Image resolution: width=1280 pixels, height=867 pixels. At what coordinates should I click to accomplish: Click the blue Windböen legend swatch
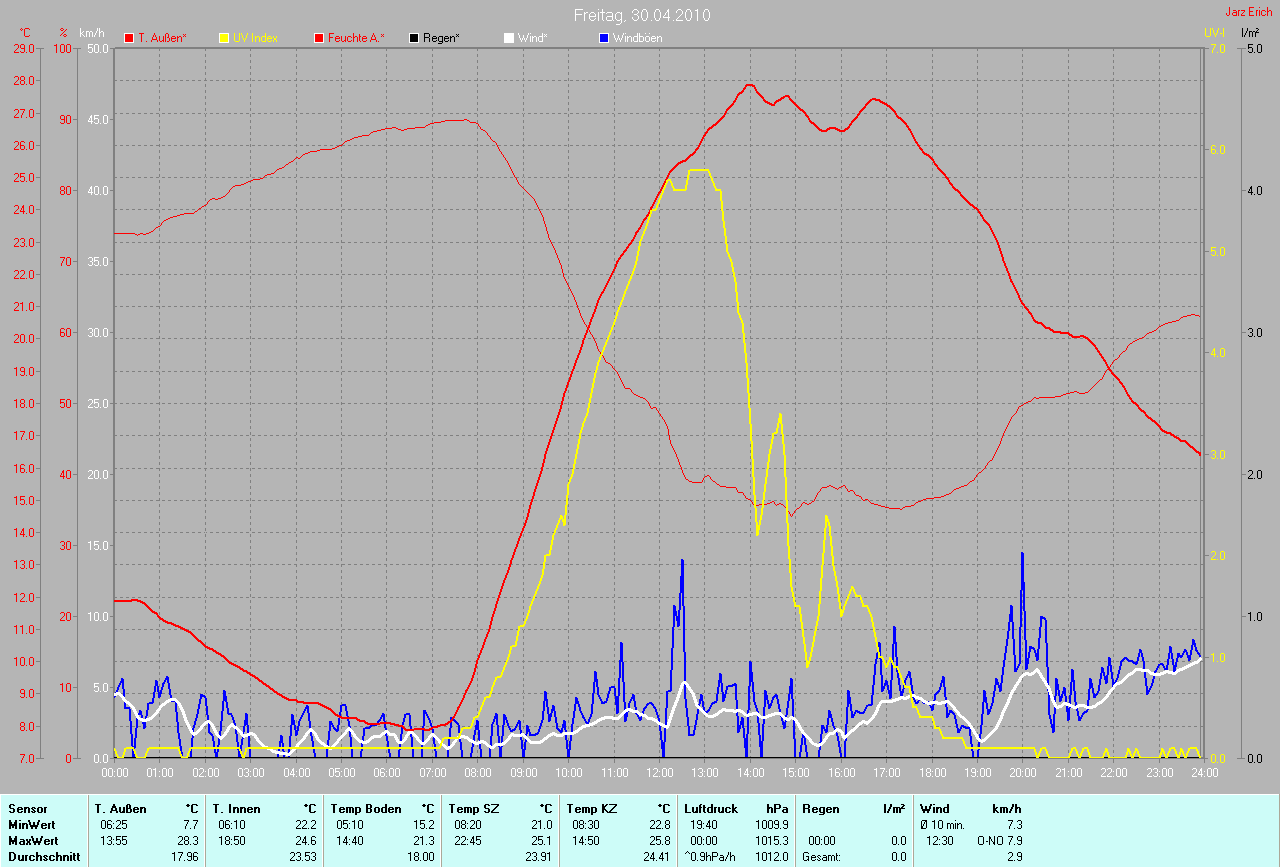point(603,38)
